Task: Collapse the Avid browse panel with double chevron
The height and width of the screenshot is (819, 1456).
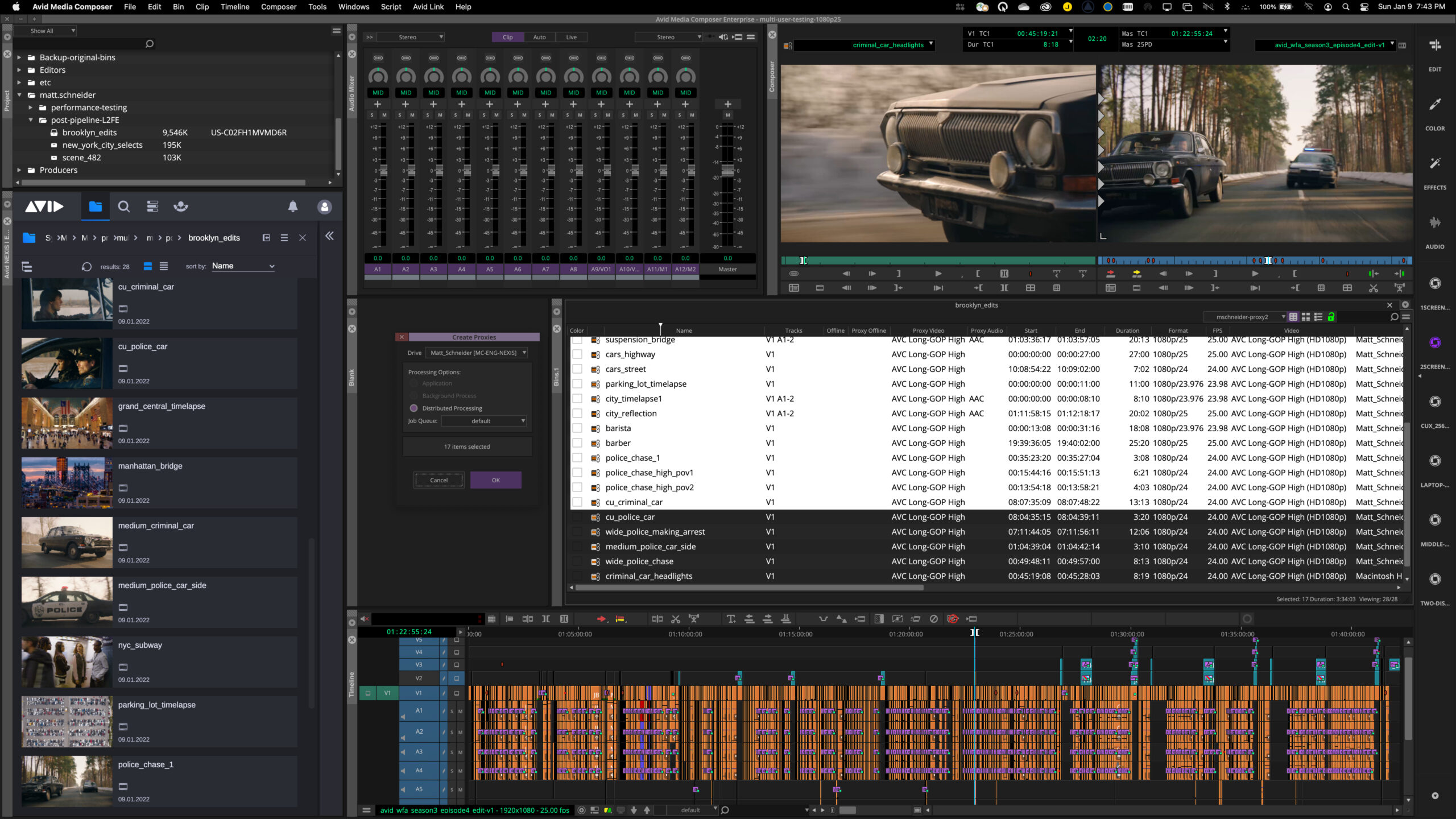Action: click(x=329, y=236)
